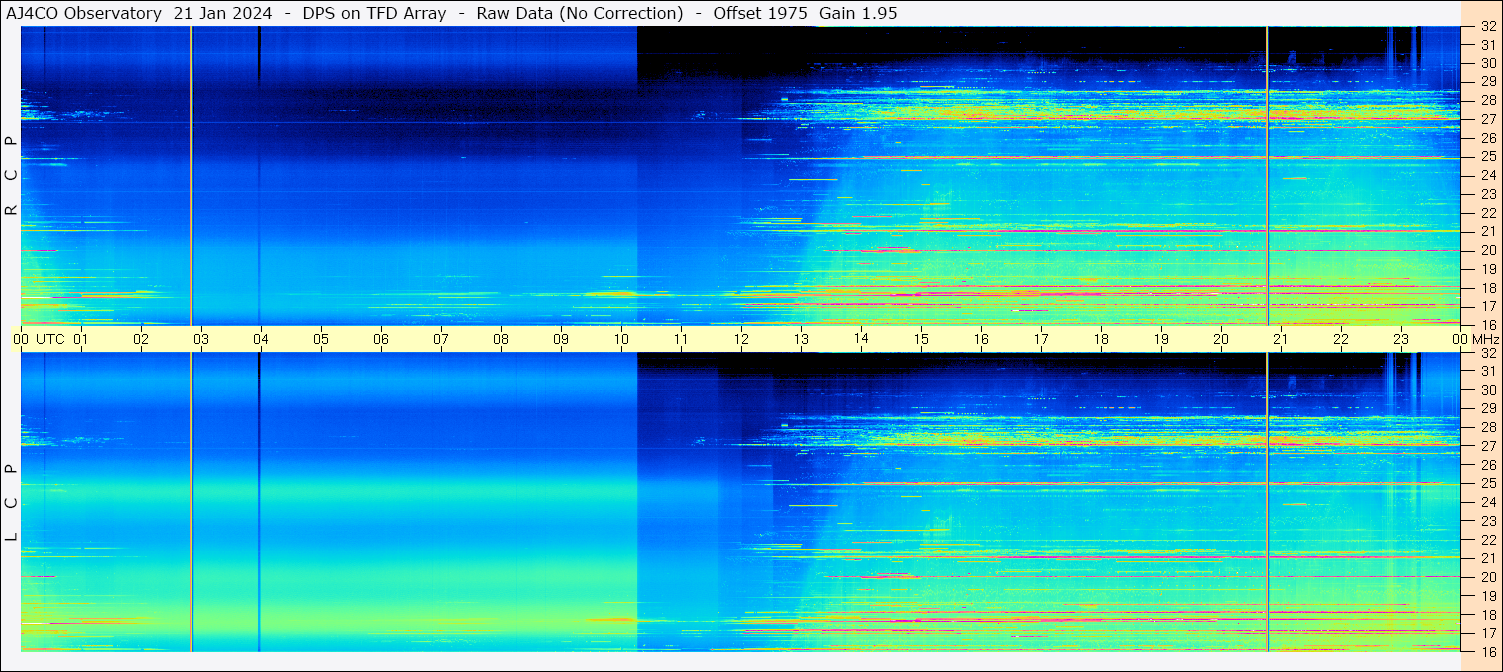Click hour label "12" on the time axis
Viewport: 1503px width, 672px height.
[741, 339]
